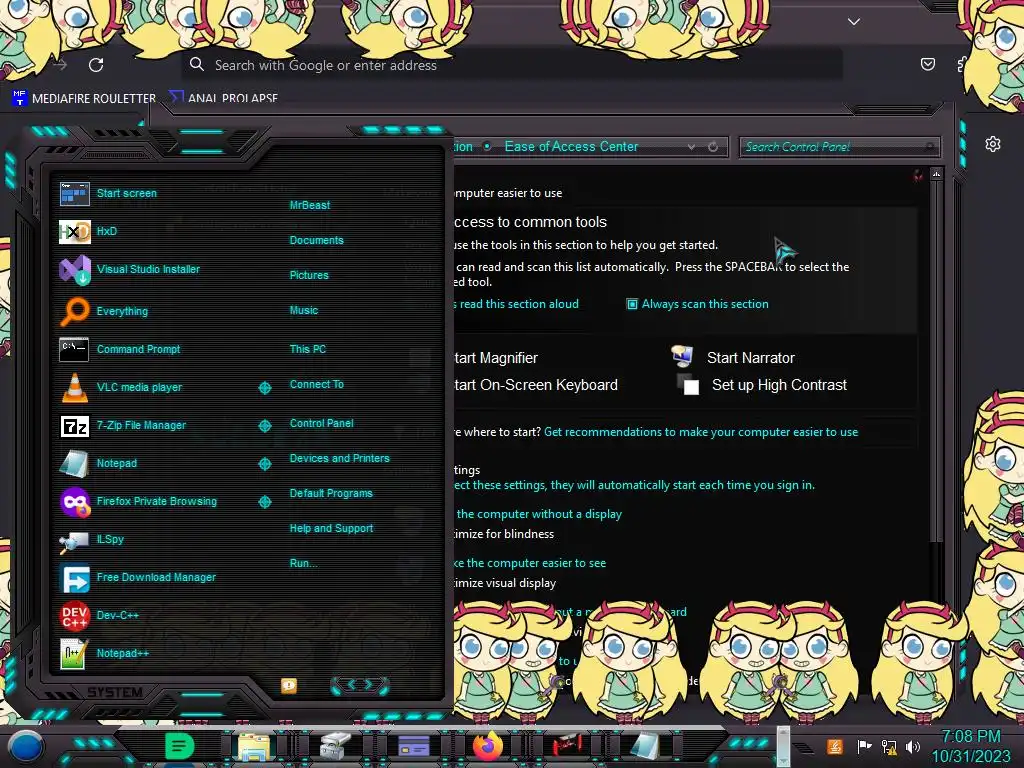Open MrBeast user folder in Start menu
The image size is (1024, 768).
310,205
